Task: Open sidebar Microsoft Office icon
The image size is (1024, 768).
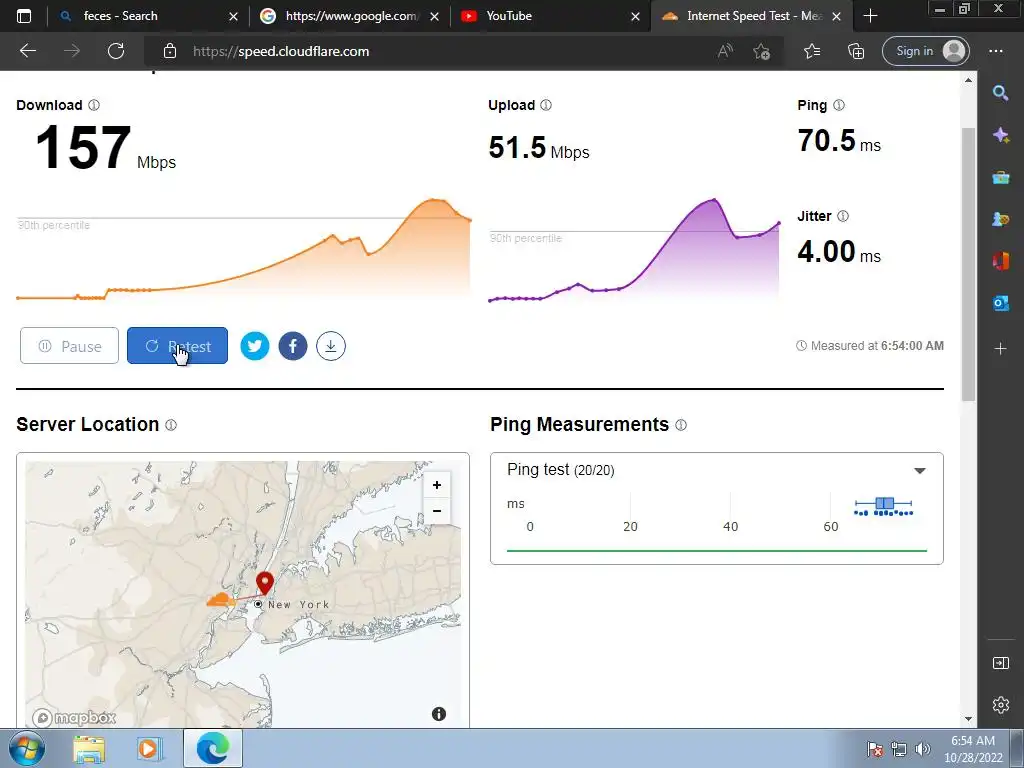Action: pos(1000,261)
